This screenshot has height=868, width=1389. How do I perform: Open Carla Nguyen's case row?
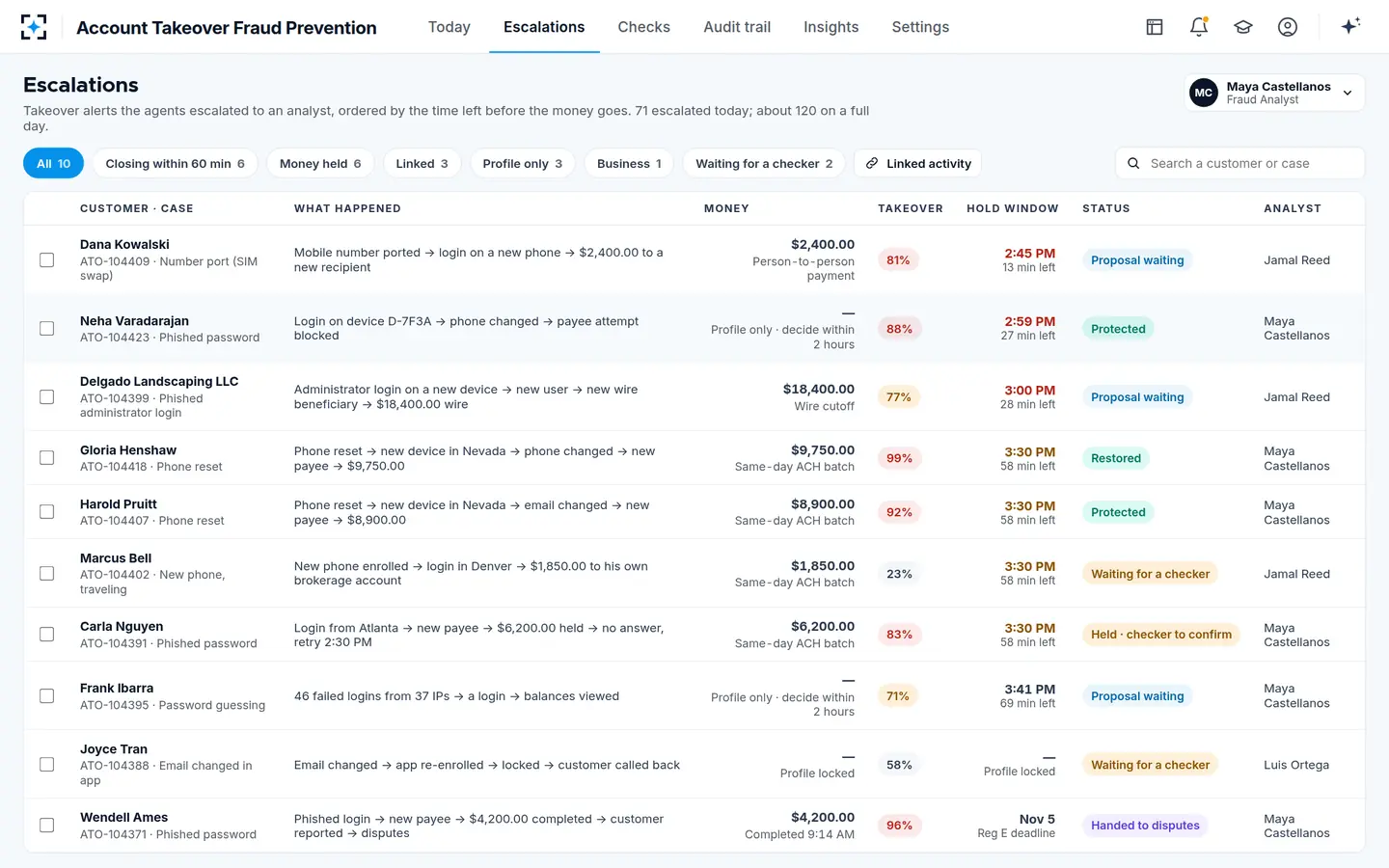coord(694,635)
